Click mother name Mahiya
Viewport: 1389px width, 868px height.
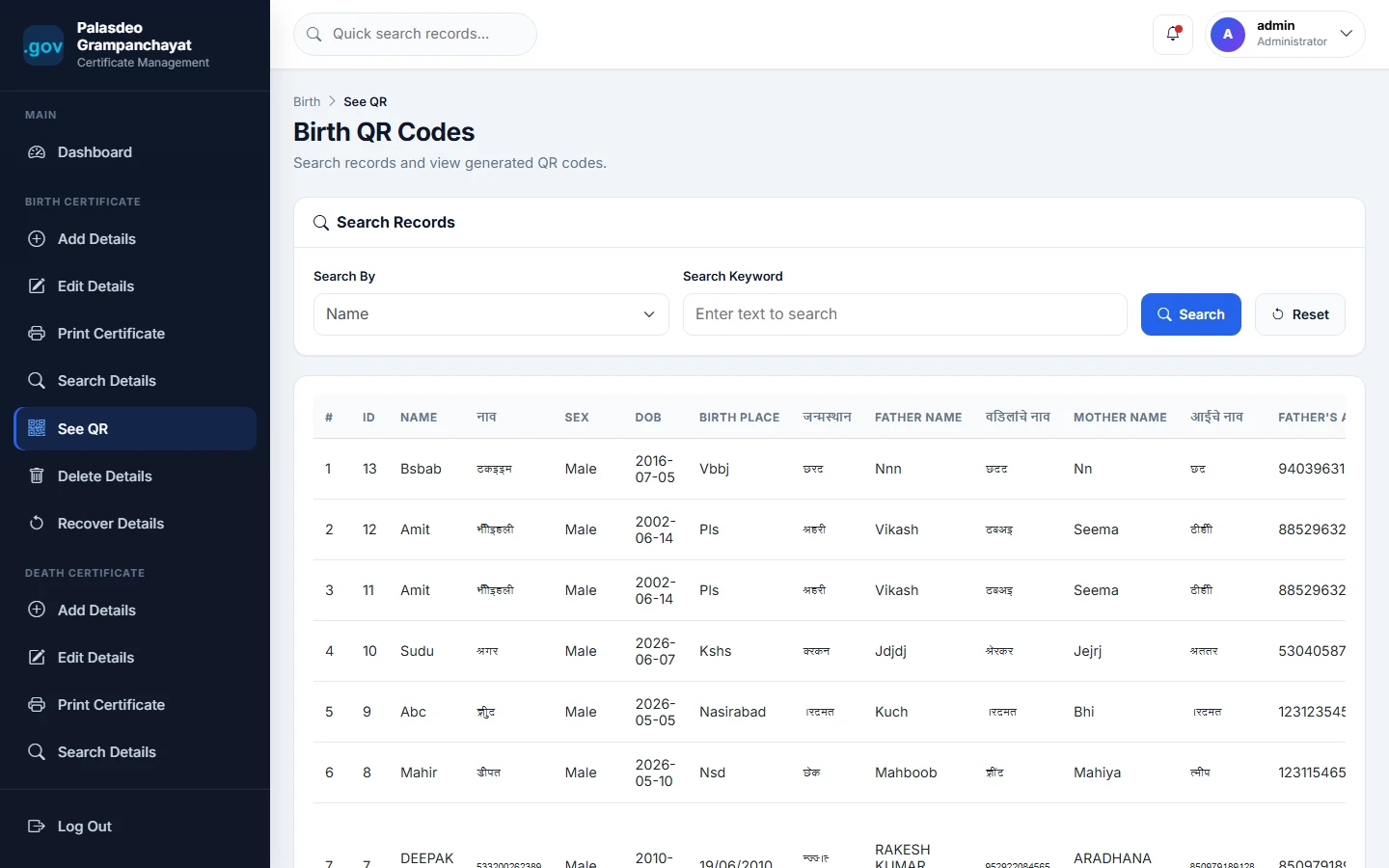click(1098, 773)
